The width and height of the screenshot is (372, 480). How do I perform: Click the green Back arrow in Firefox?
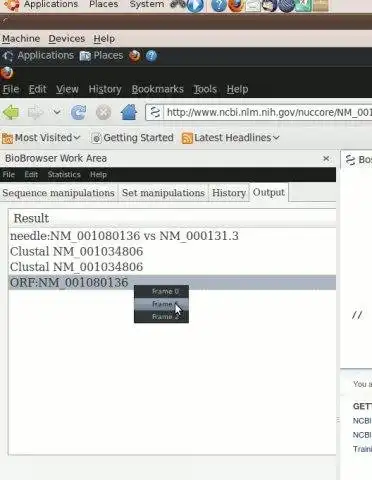(x=11, y=113)
